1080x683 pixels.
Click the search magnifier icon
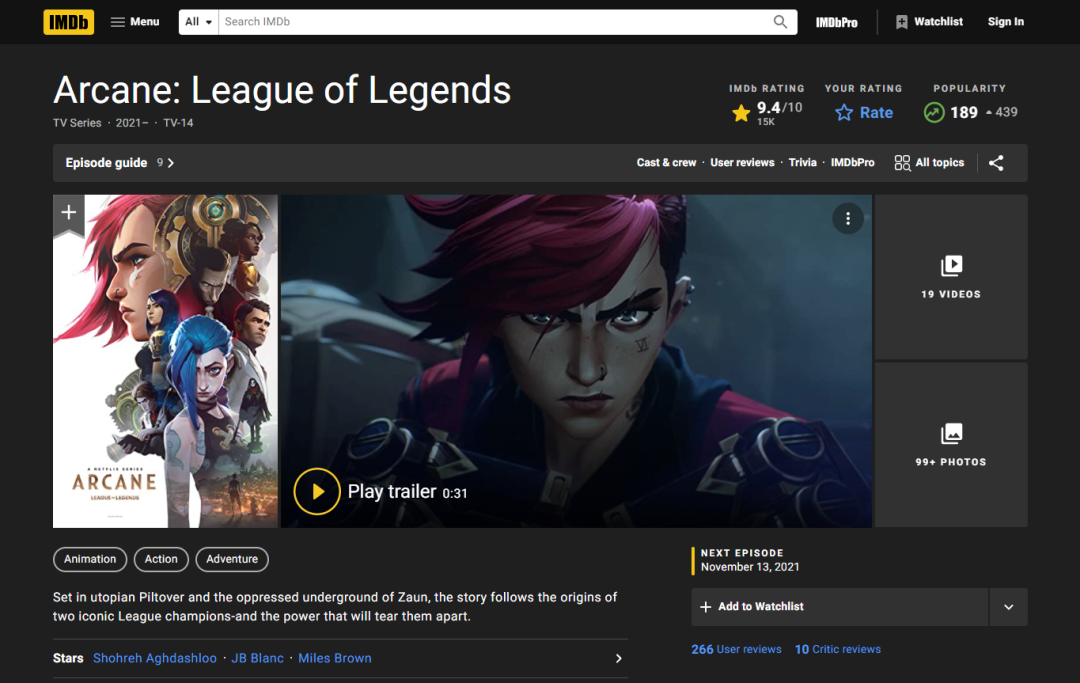[780, 22]
